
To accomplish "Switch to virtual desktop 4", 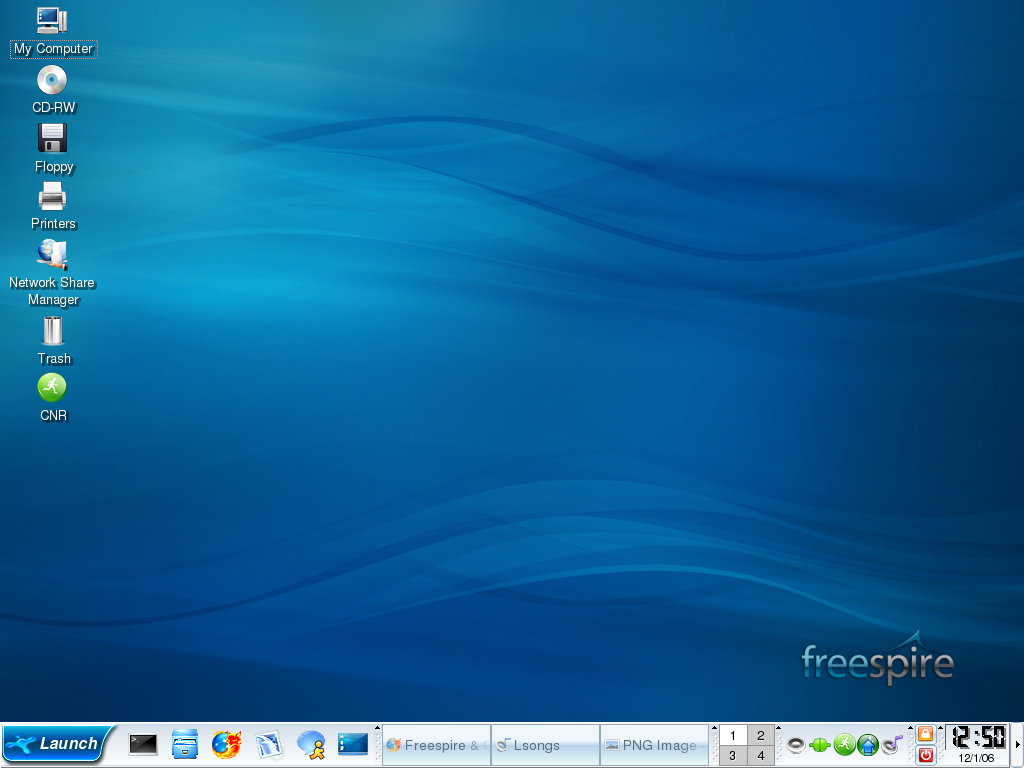I will (x=761, y=756).
